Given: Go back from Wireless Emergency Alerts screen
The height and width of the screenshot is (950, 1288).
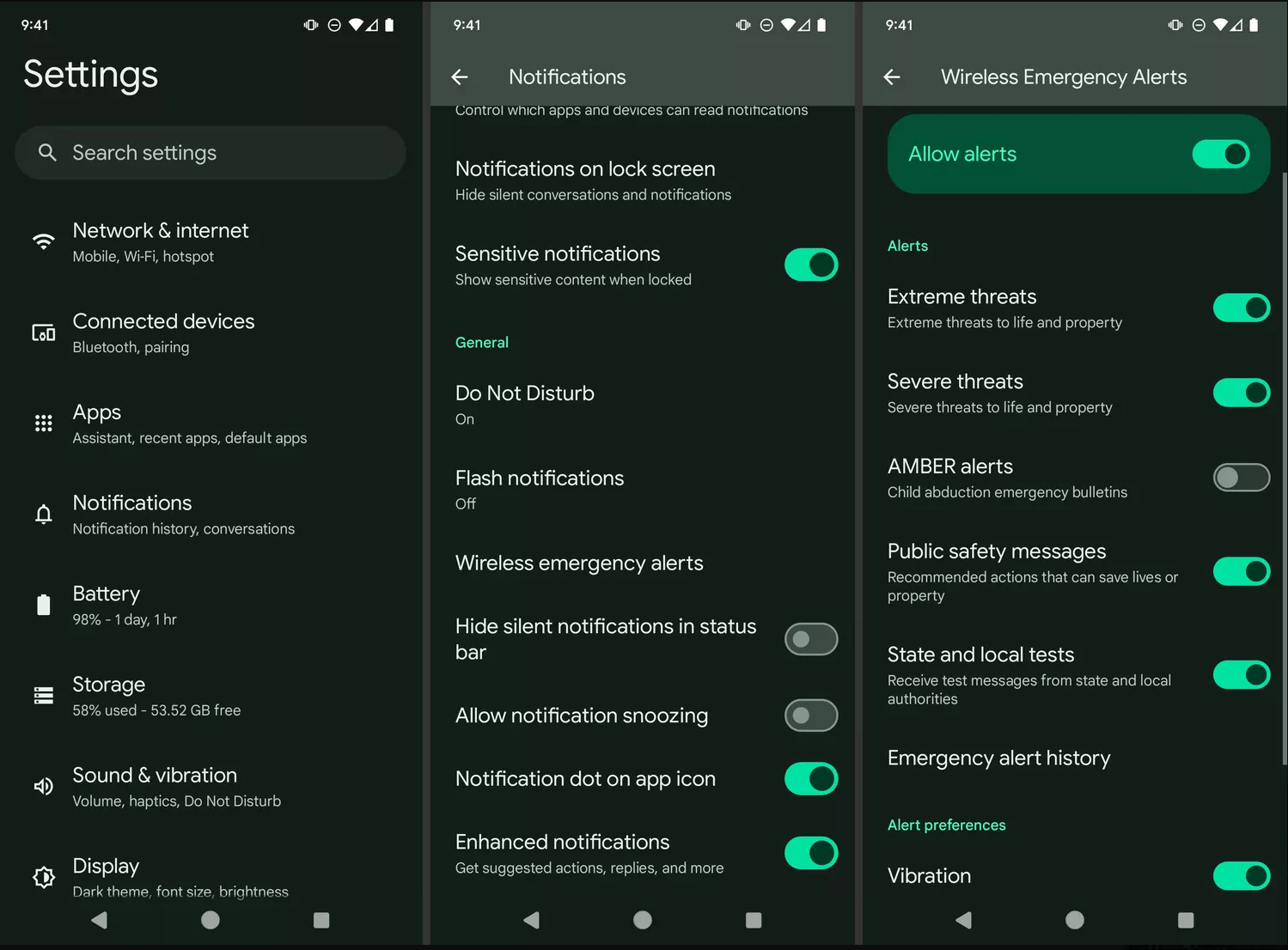Looking at the screenshot, I should pyautogui.click(x=892, y=77).
